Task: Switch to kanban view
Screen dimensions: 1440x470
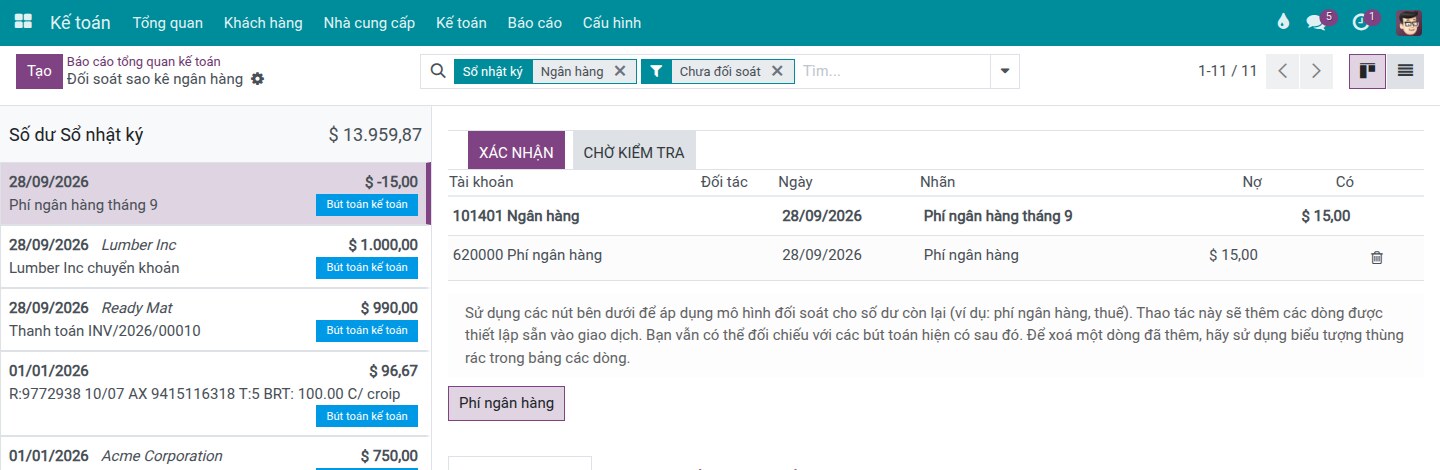Action: click(x=1367, y=71)
